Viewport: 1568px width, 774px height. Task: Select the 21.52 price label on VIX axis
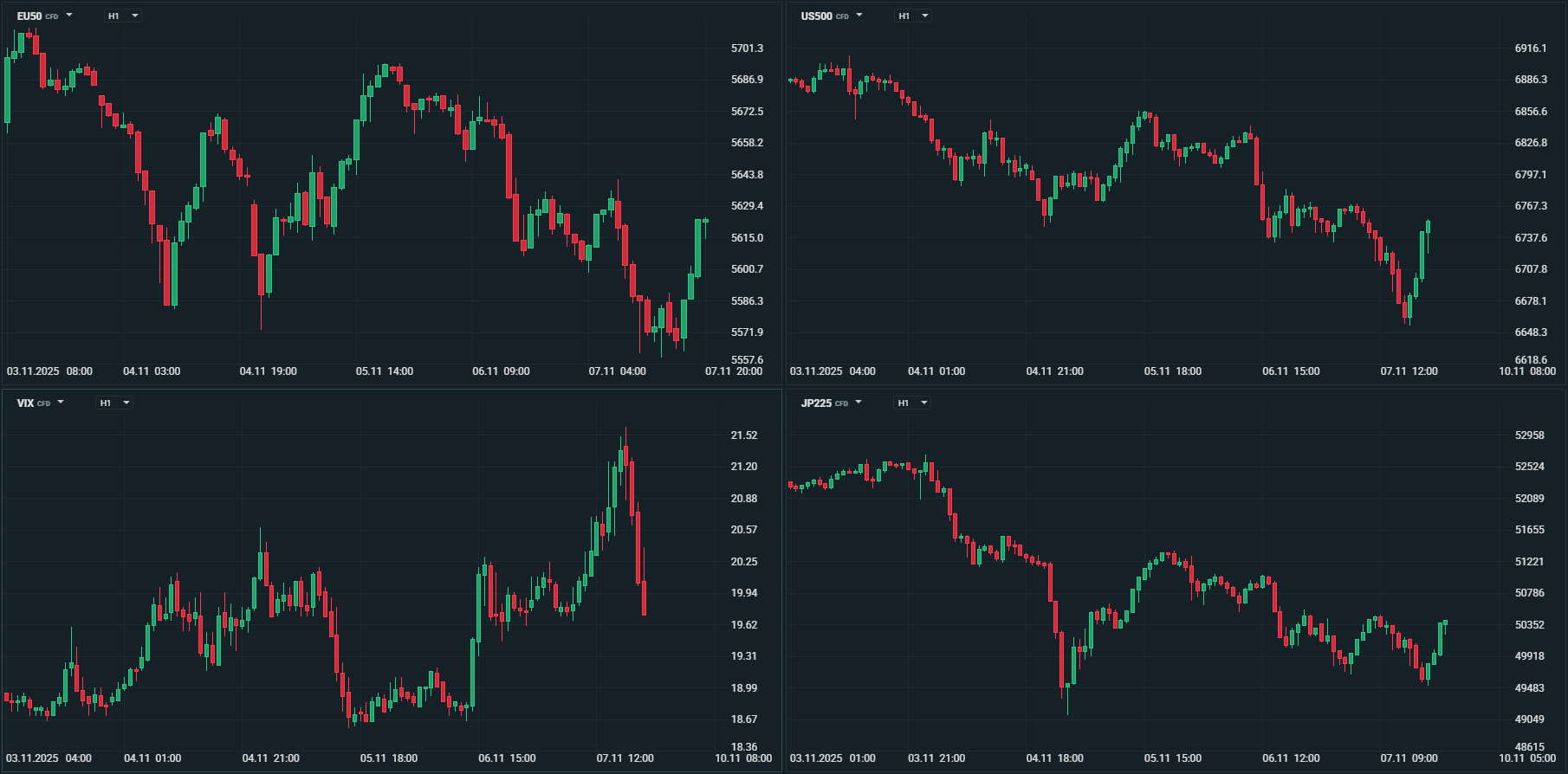[x=744, y=435]
